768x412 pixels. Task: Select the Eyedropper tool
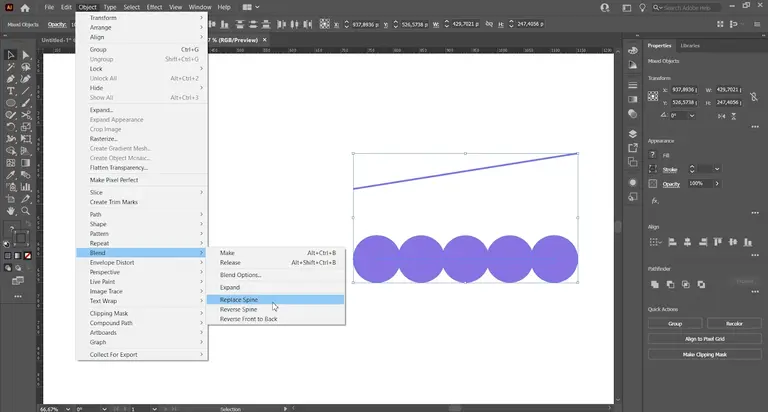[x=10, y=175]
